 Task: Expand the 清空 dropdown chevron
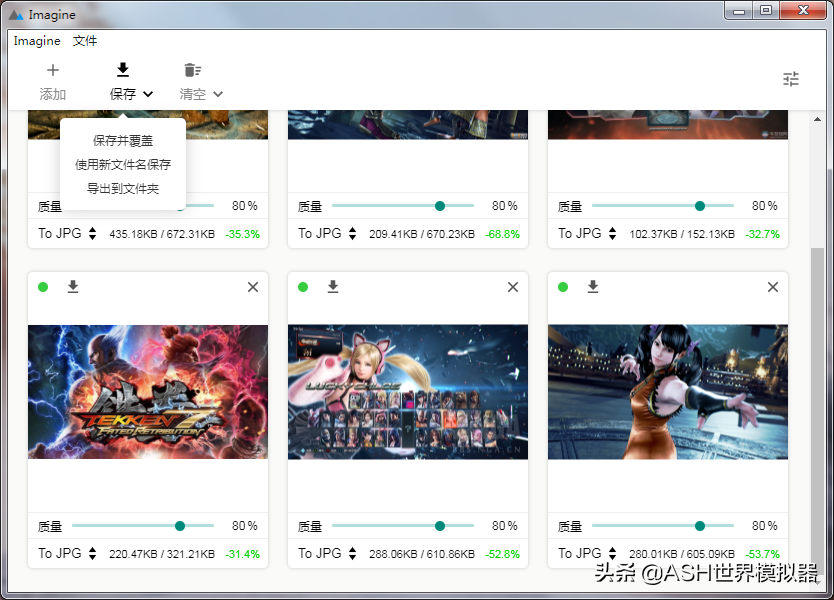coord(218,94)
